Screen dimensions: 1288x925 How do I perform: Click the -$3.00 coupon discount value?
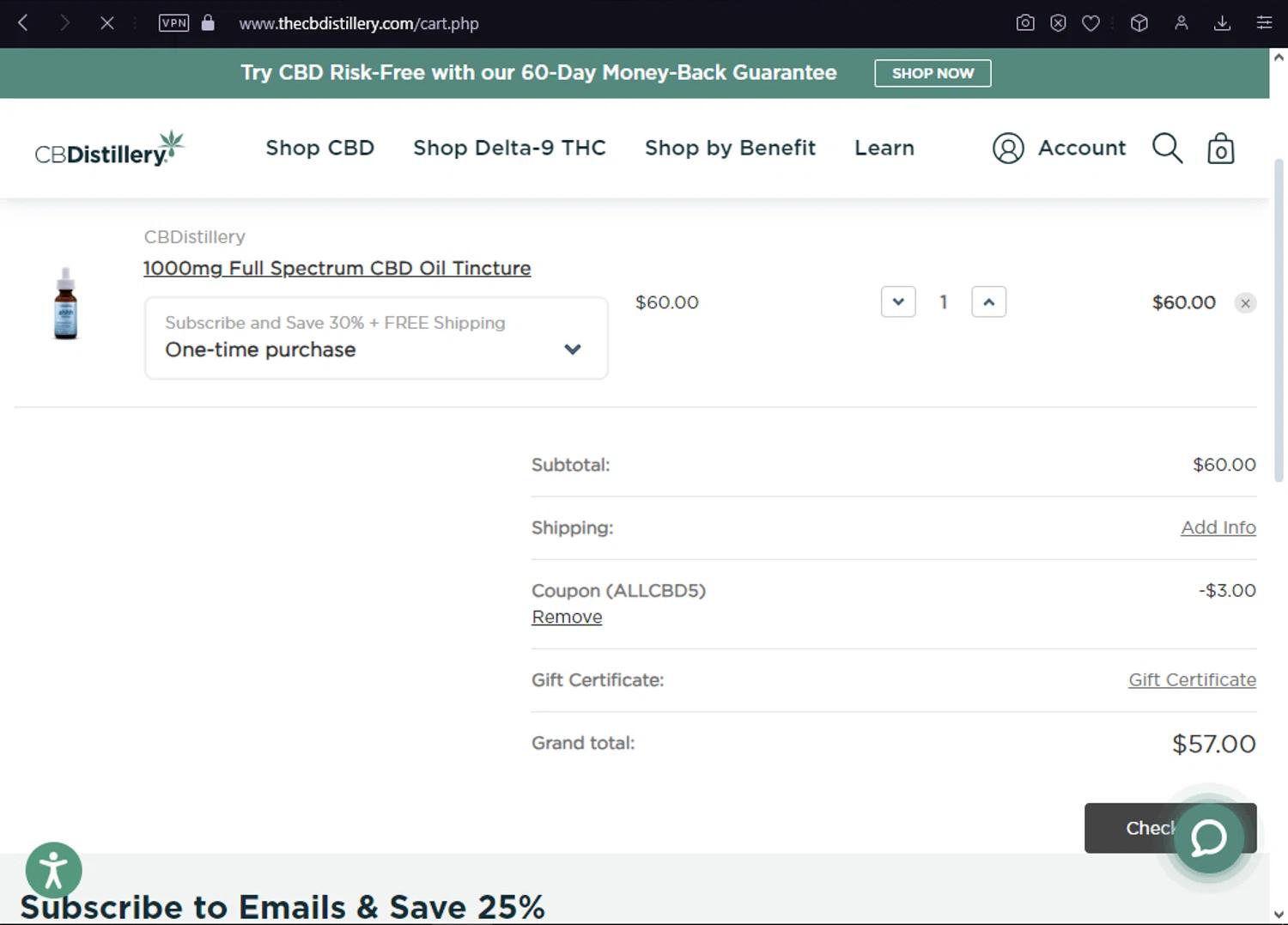[x=1227, y=591]
